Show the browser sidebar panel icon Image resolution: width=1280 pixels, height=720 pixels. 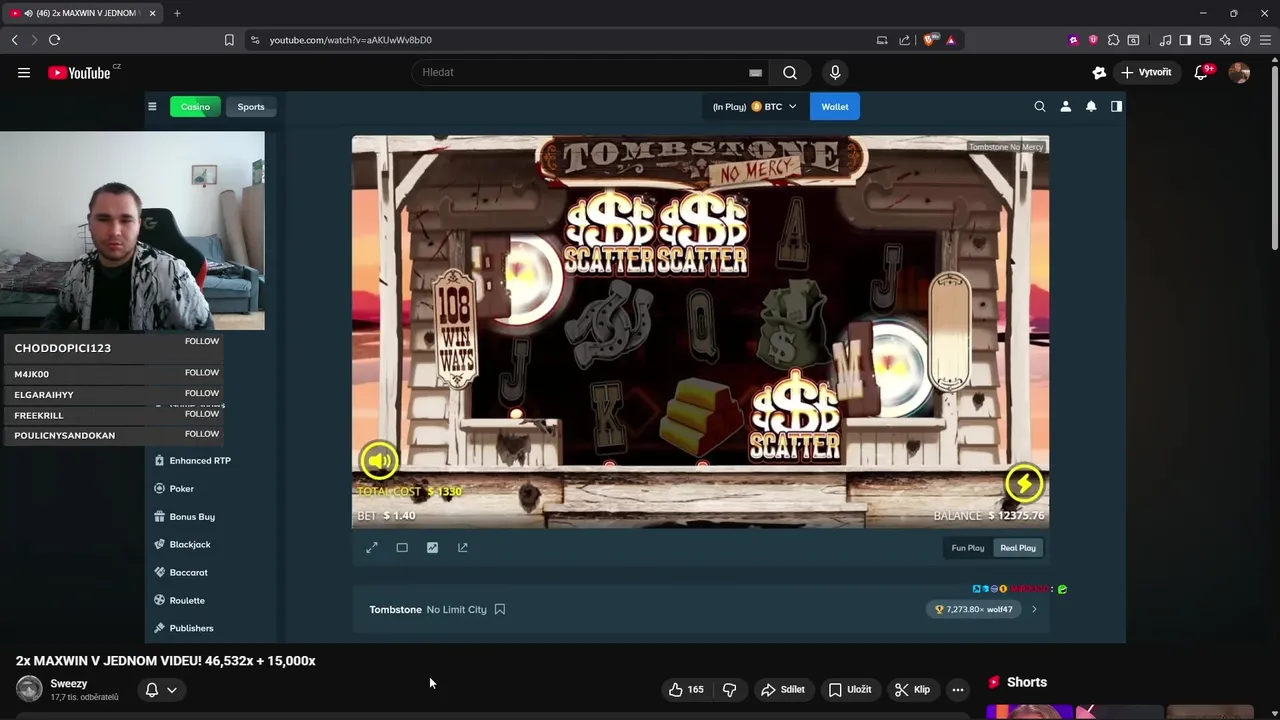pyautogui.click(x=1185, y=40)
